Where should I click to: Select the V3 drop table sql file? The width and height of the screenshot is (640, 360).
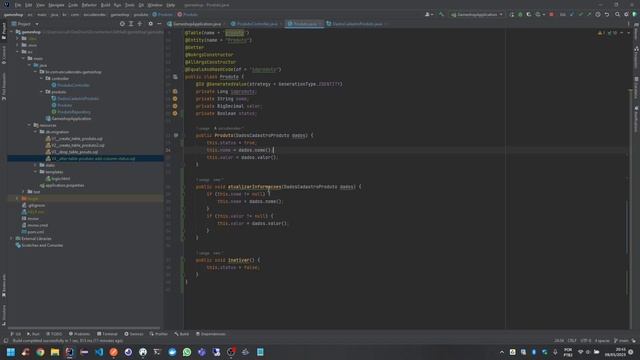72,152
